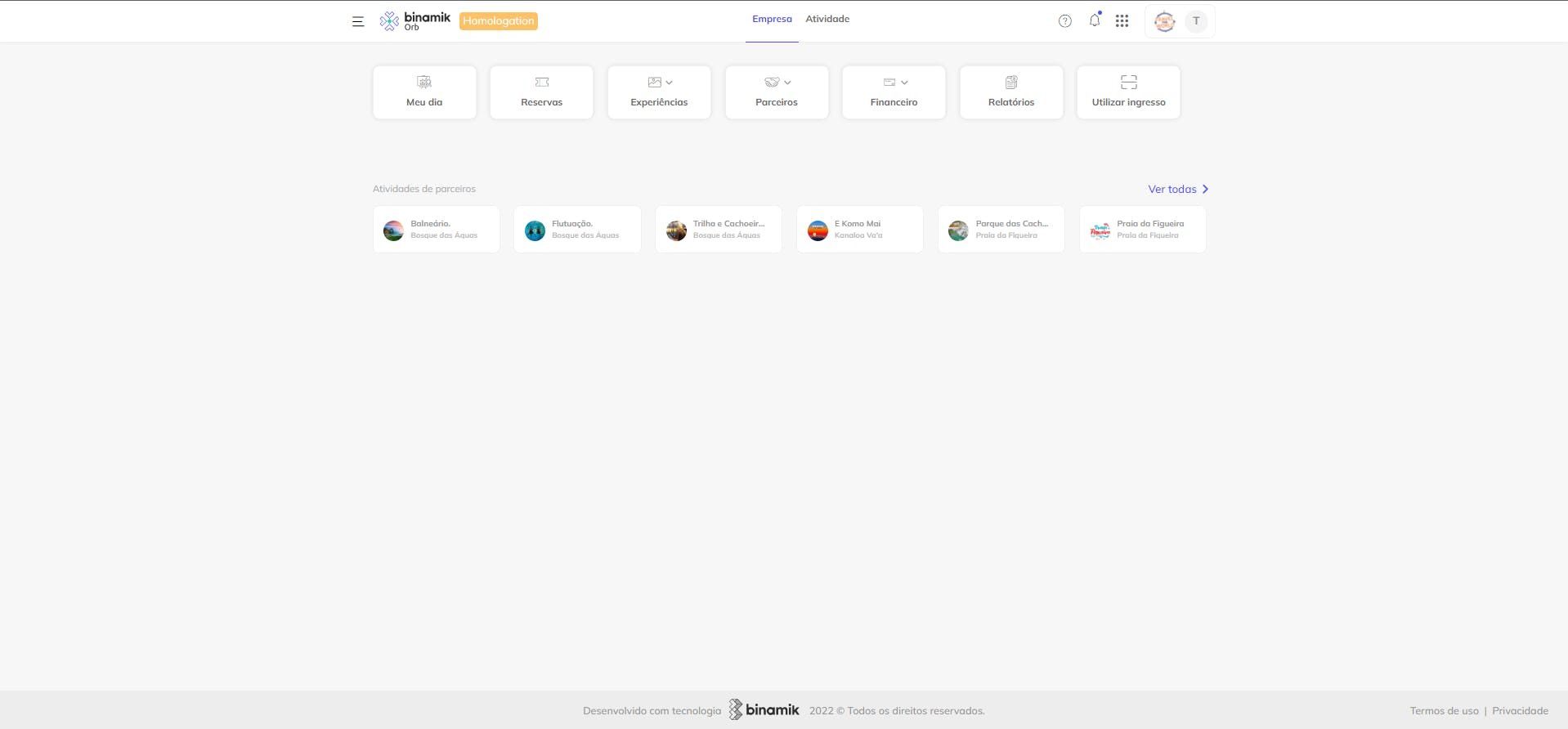Open the apps grid launcher
Image resolution: width=1568 pixels, height=729 pixels.
(1122, 21)
